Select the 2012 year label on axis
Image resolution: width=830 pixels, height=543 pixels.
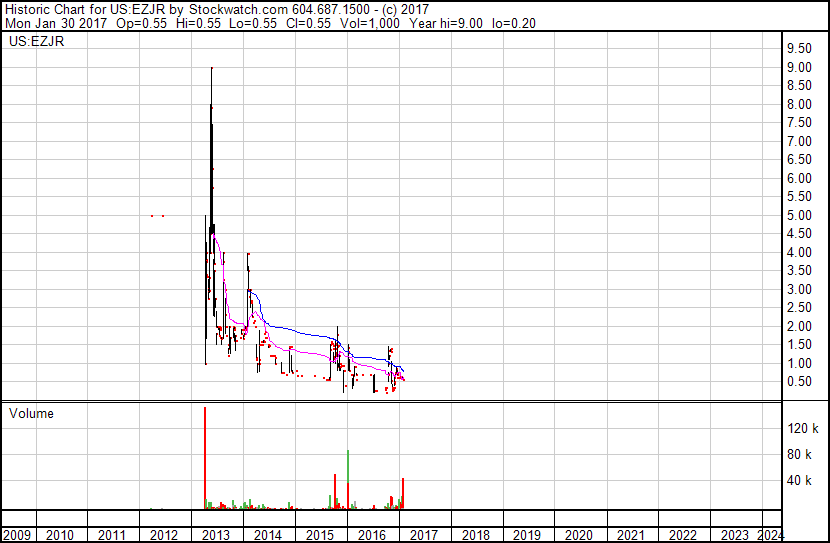click(x=164, y=535)
